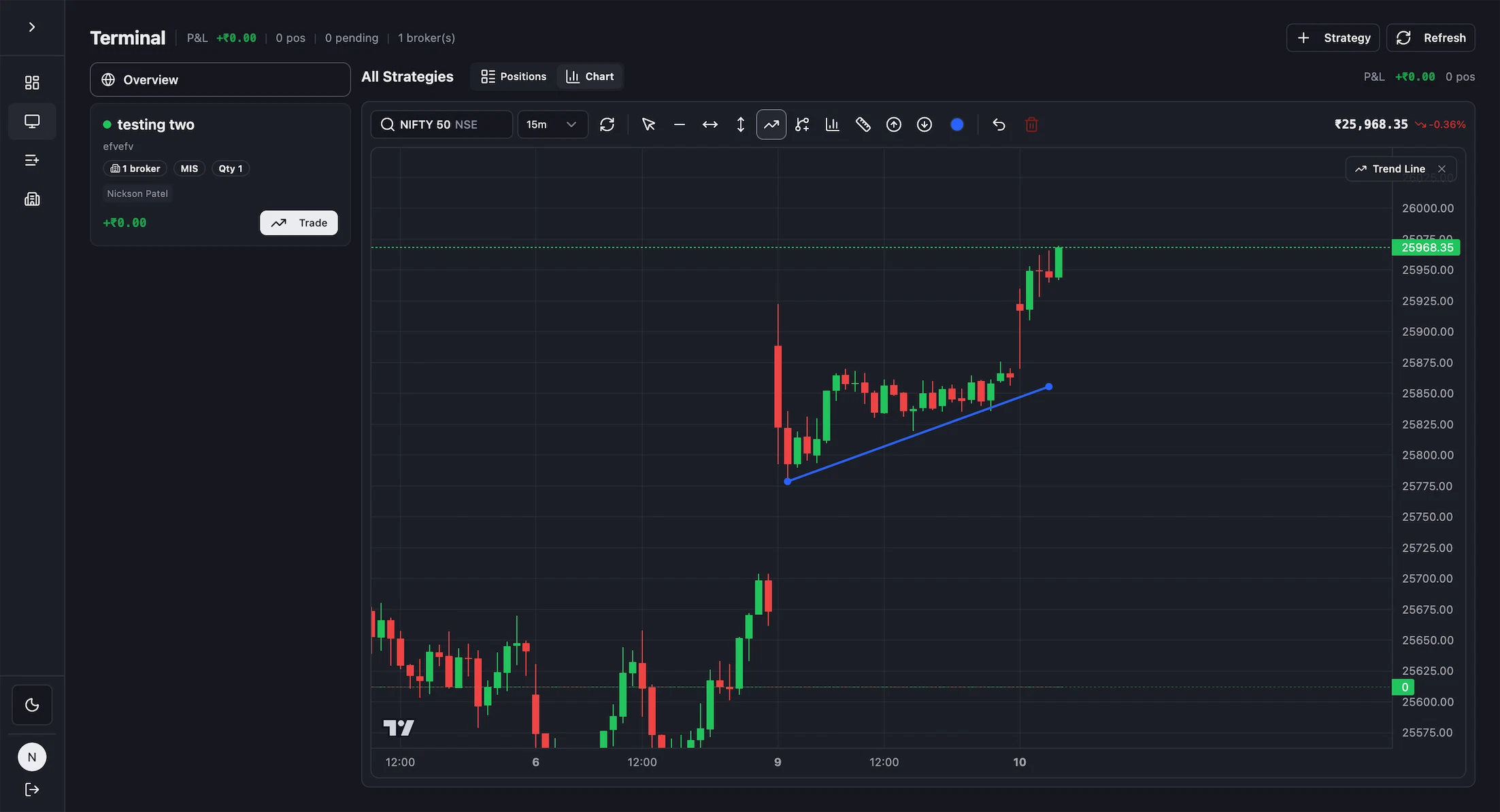Switch to the Positions tab
This screenshot has height=812, width=1500.
coord(514,76)
